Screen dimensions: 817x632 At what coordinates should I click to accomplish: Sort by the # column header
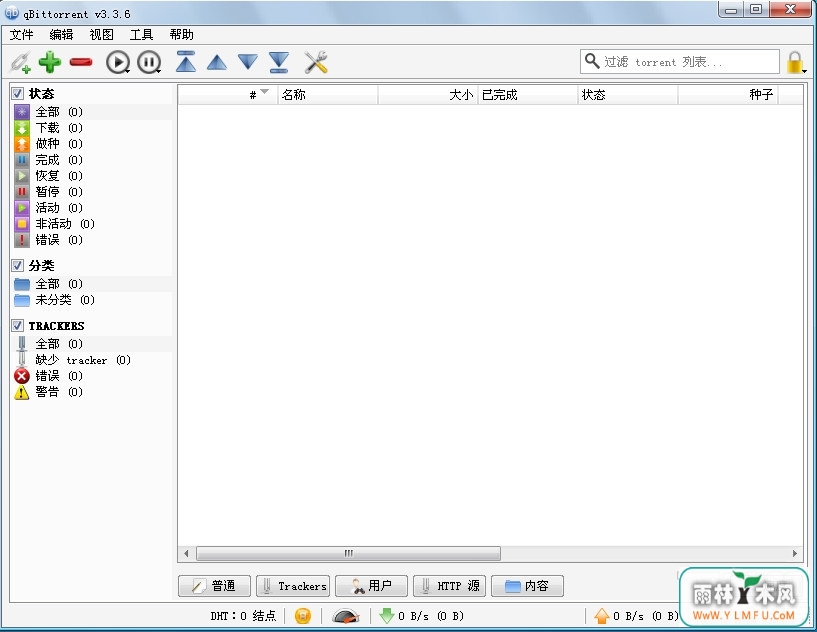point(228,95)
